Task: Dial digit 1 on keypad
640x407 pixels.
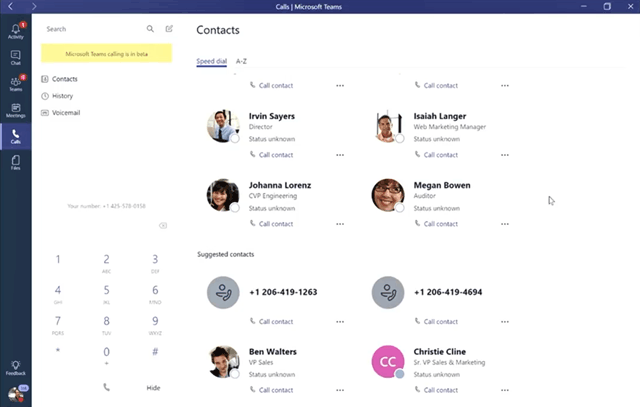Action: click(x=58, y=260)
